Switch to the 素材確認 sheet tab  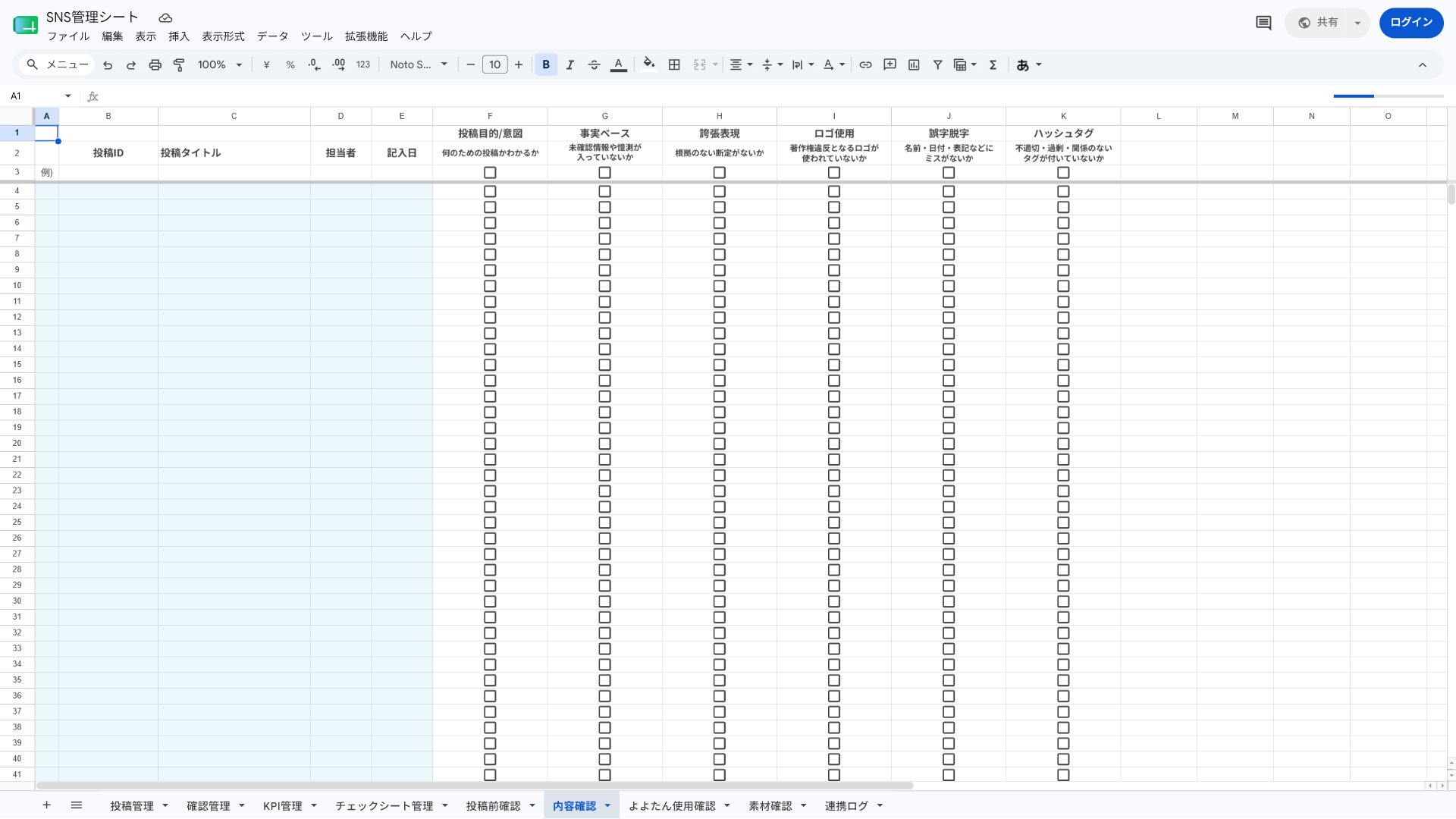(770, 806)
